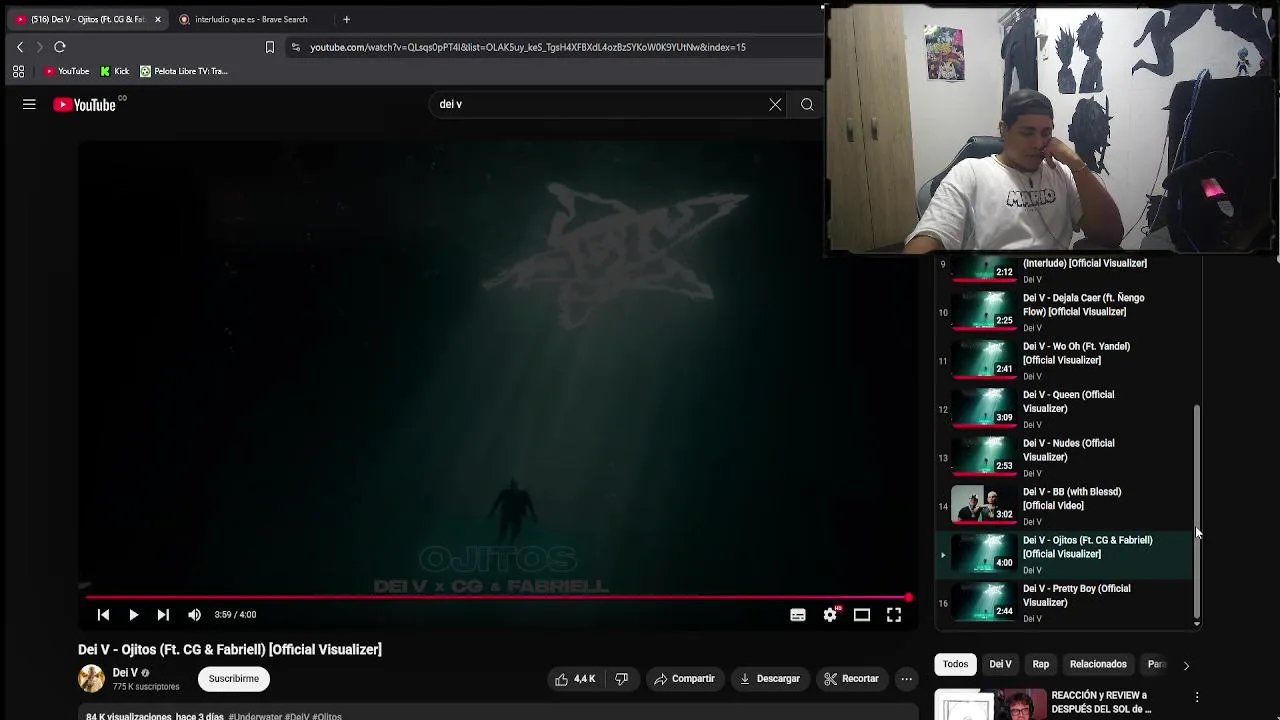Enter fullscreen mode
The height and width of the screenshot is (720, 1280).
894,615
